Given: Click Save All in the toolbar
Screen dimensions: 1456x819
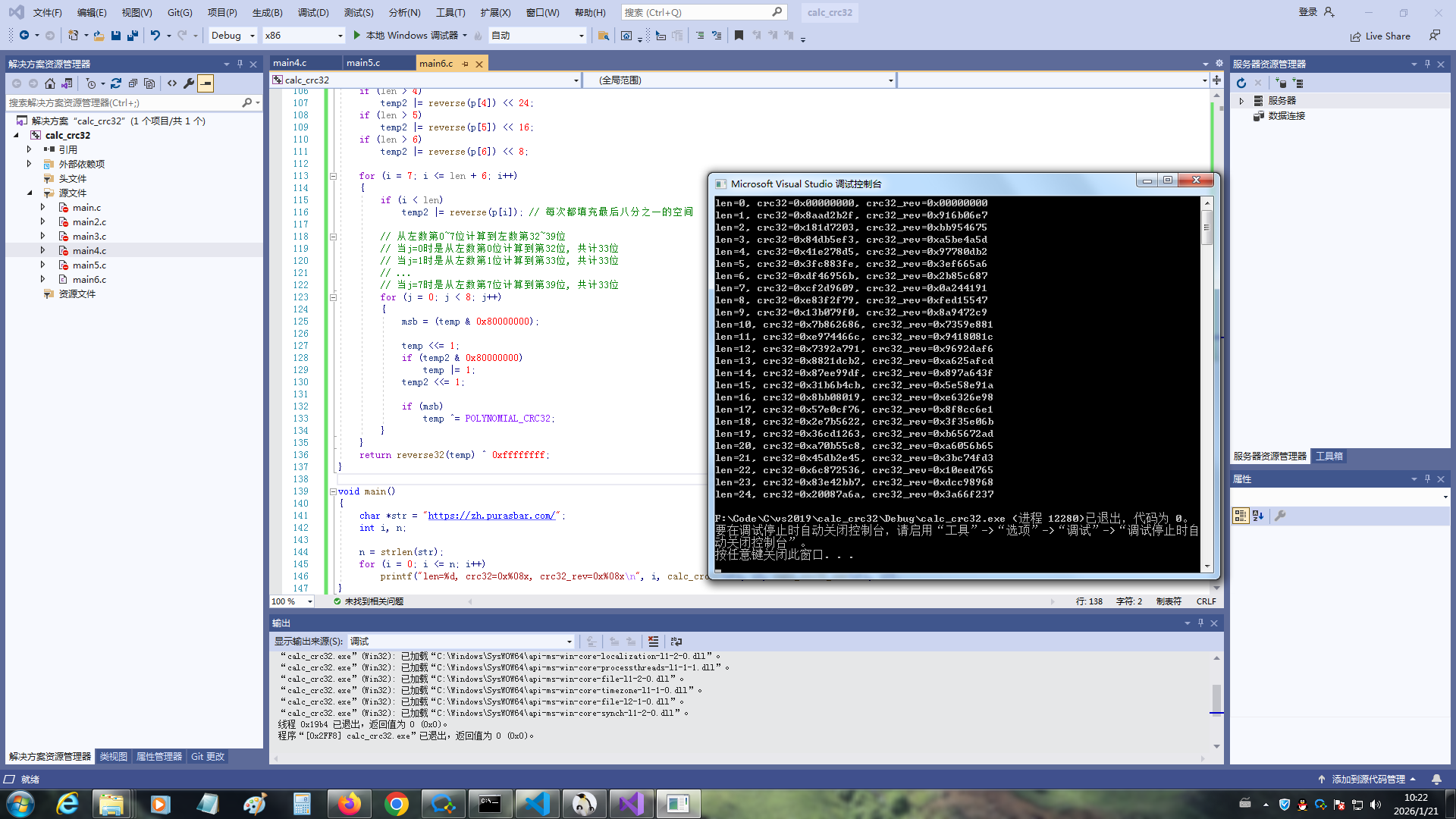Looking at the screenshot, I should (x=133, y=36).
